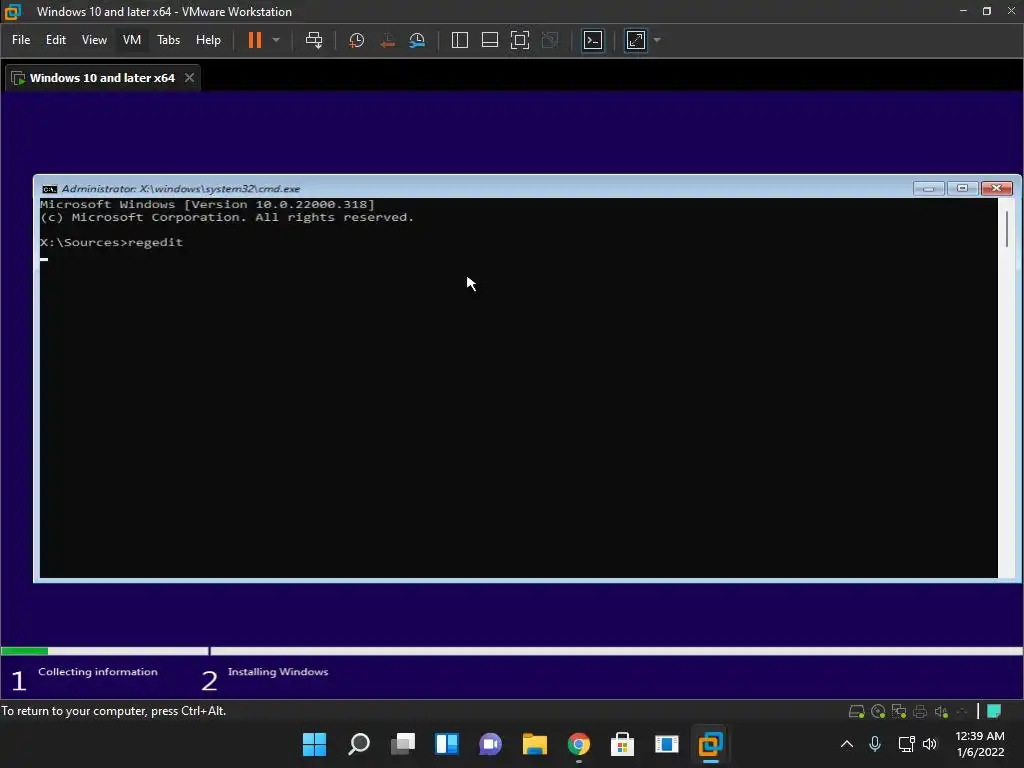Toggle the console view button
The image size is (1024, 768).
593,40
